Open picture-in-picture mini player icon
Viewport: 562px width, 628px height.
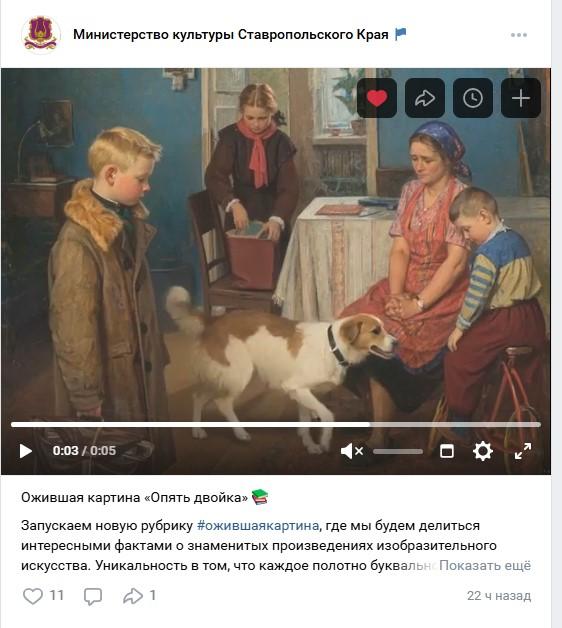coord(447,451)
